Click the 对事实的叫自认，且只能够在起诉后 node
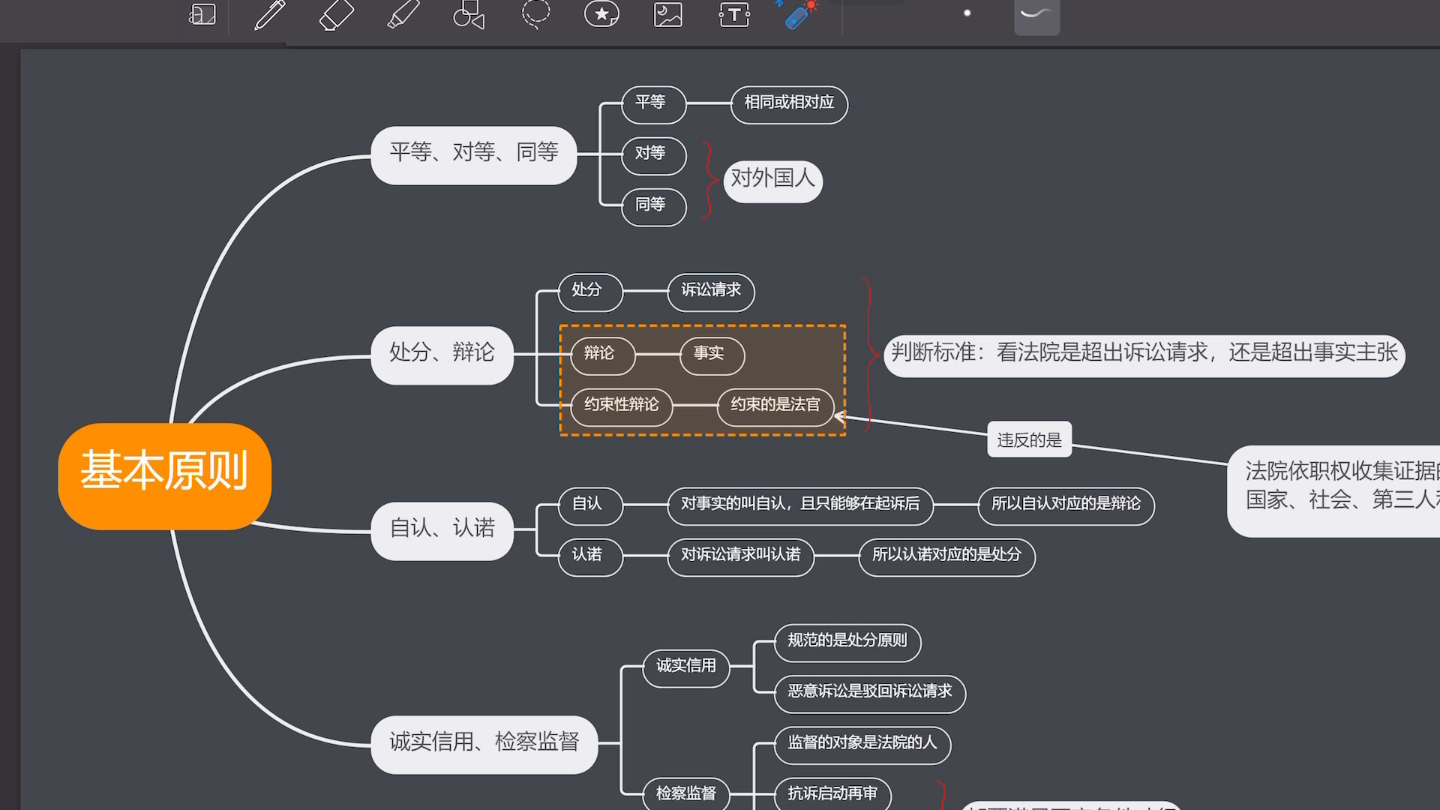The image size is (1440, 810). (800, 506)
